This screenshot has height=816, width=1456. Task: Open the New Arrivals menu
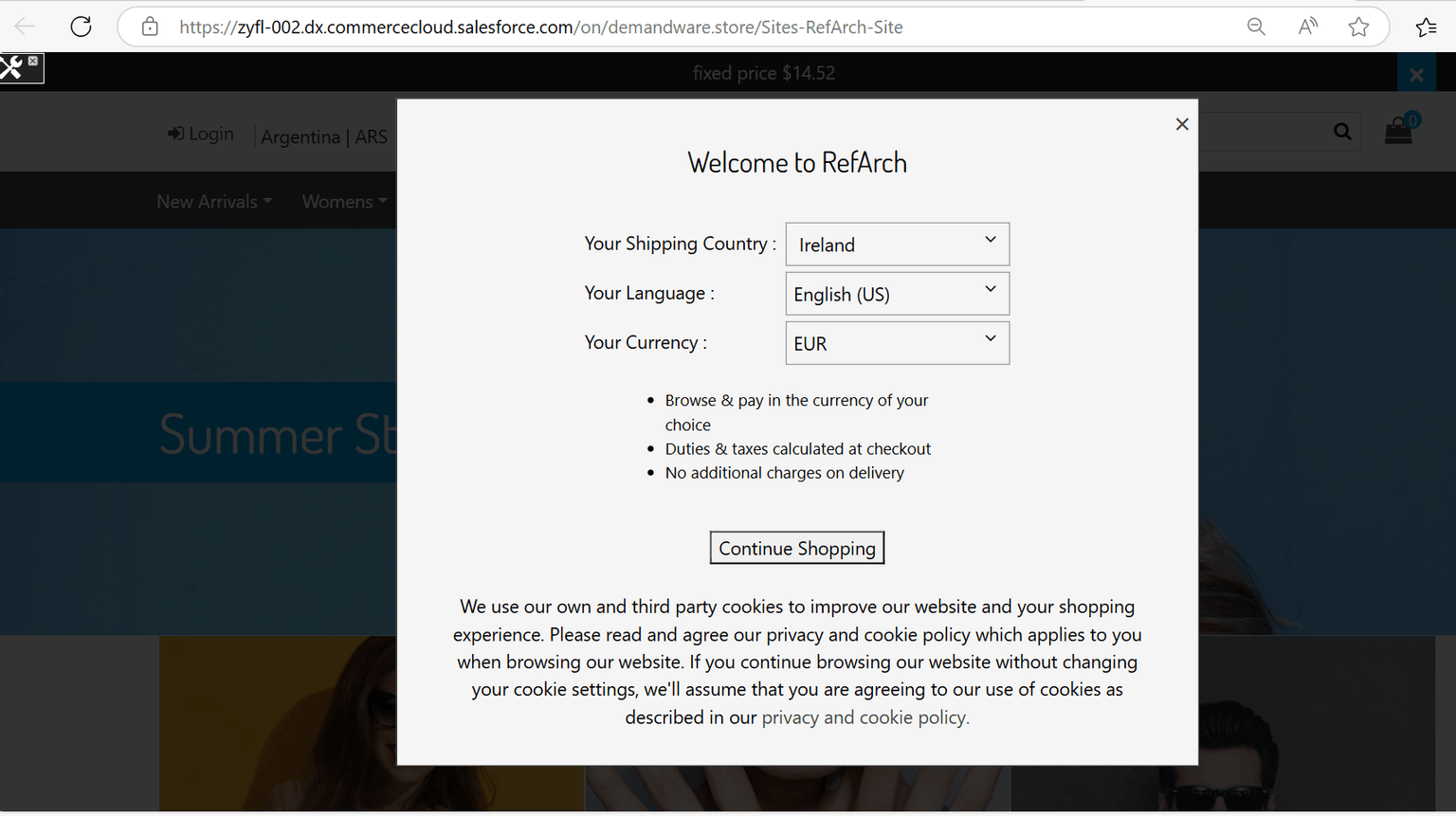(214, 202)
